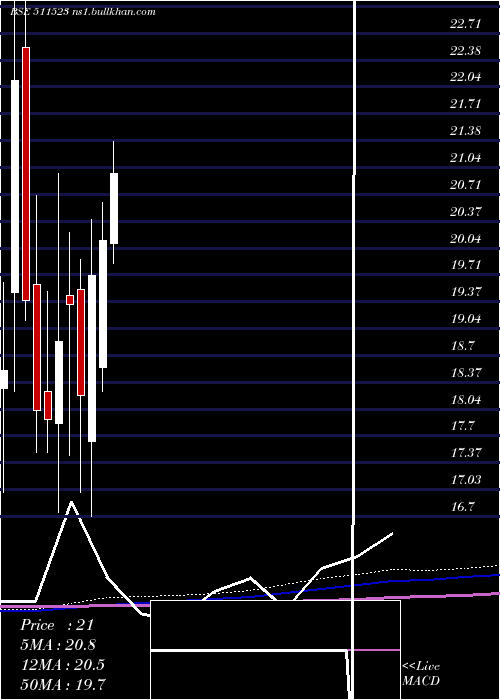The height and width of the screenshot is (700, 500).
Task: Select the 20.04 price level label
Action: point(466,238)
